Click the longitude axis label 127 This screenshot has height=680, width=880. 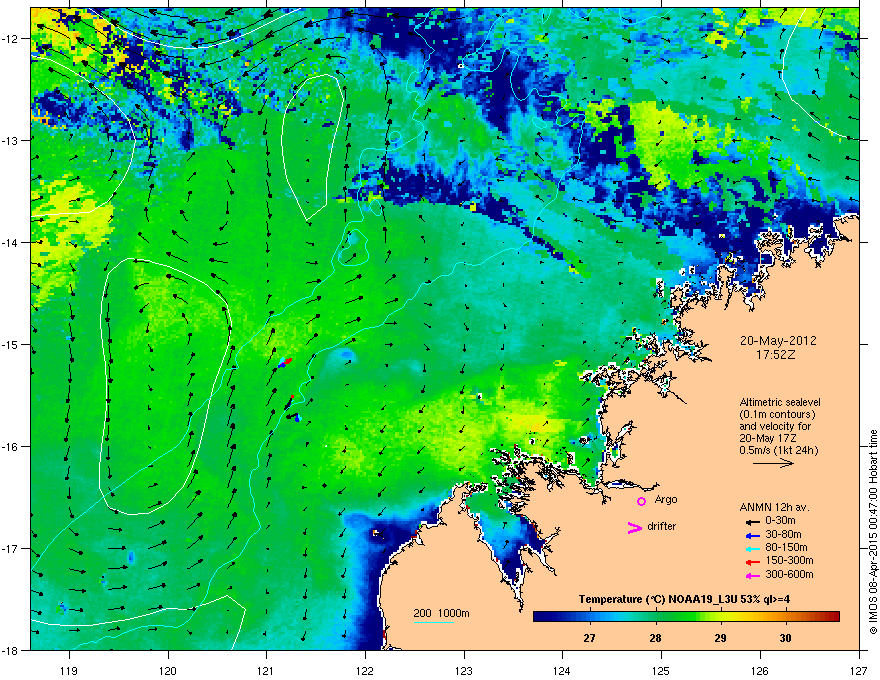tap(859, 671)
